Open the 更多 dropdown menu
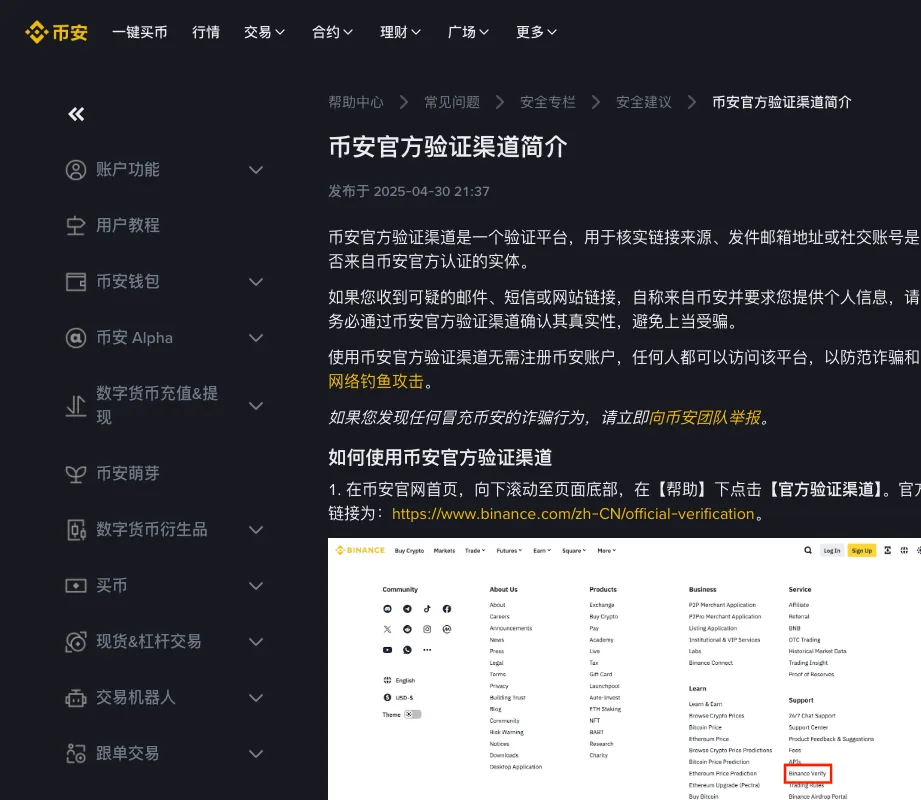 536,32
